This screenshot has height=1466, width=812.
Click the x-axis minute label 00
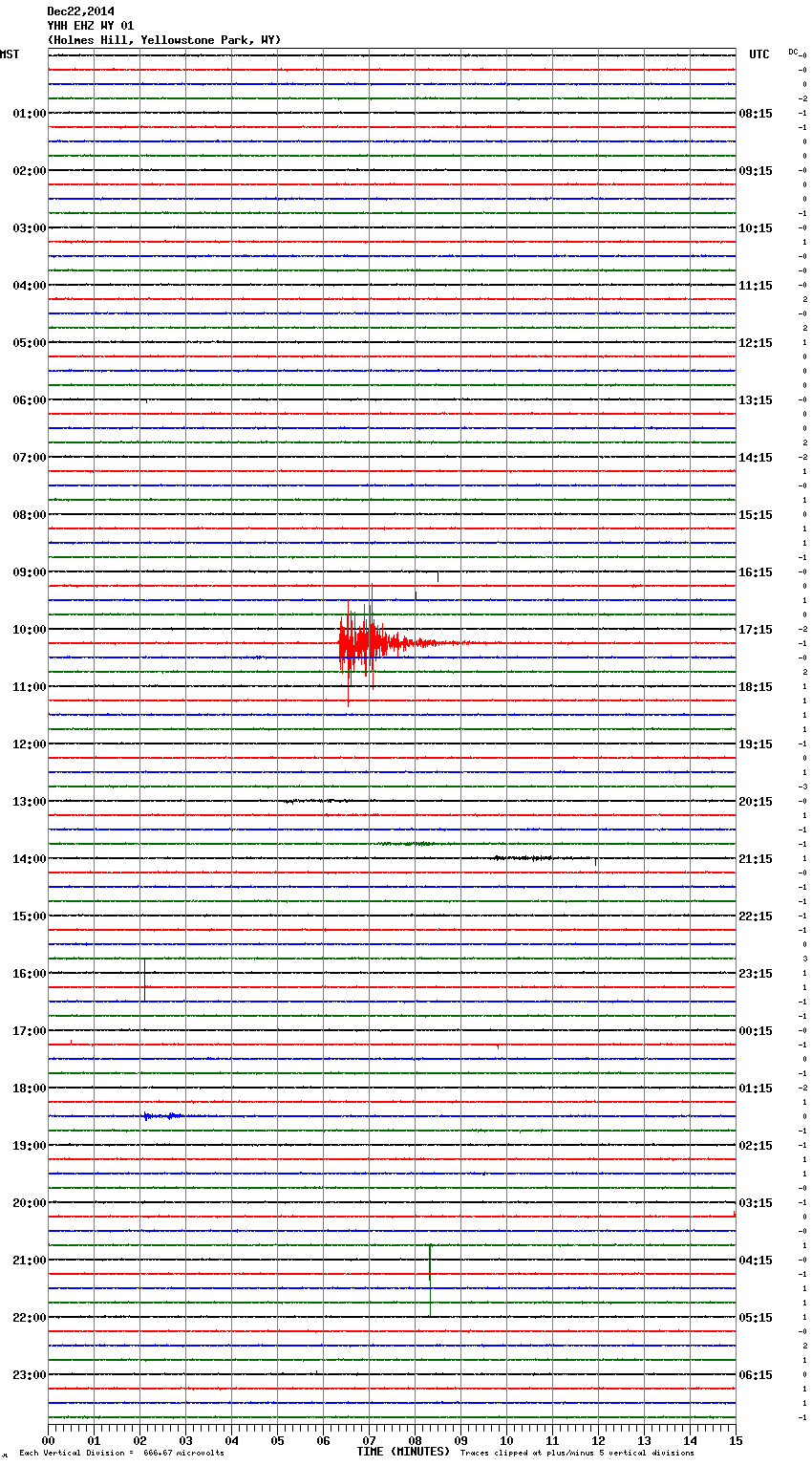coord(48,1440)
